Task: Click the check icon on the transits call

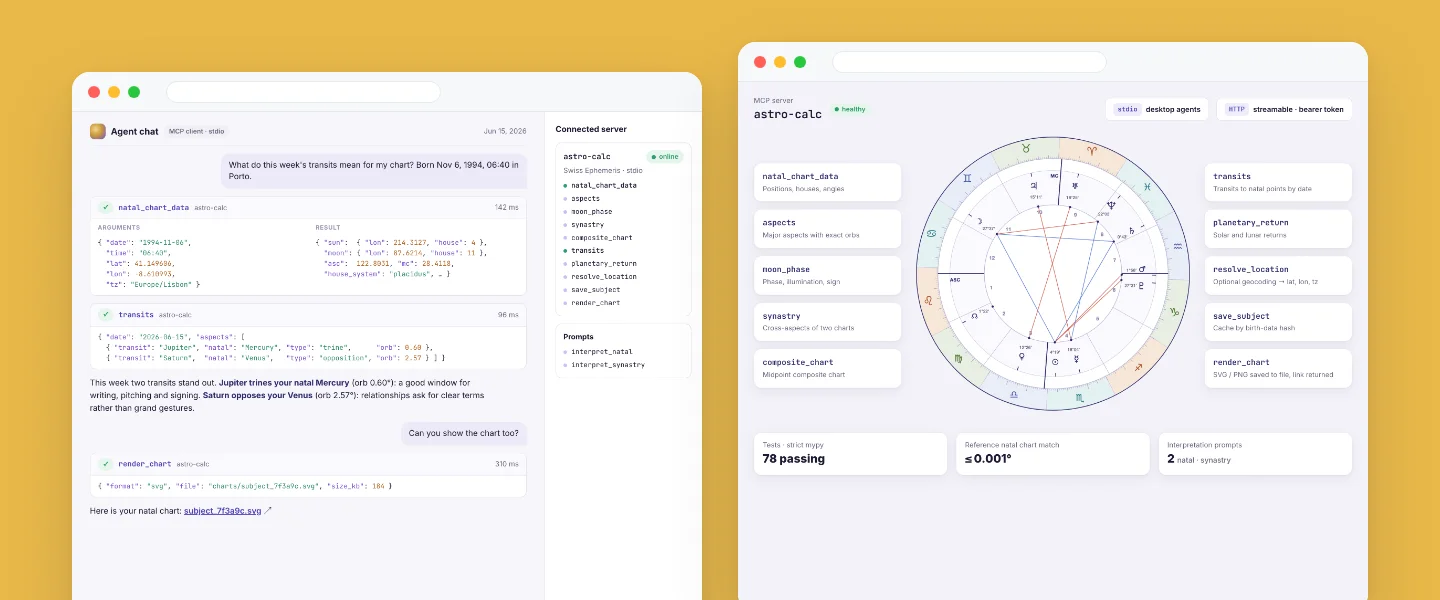Action: pyautogui.click(x=106, y=314)
